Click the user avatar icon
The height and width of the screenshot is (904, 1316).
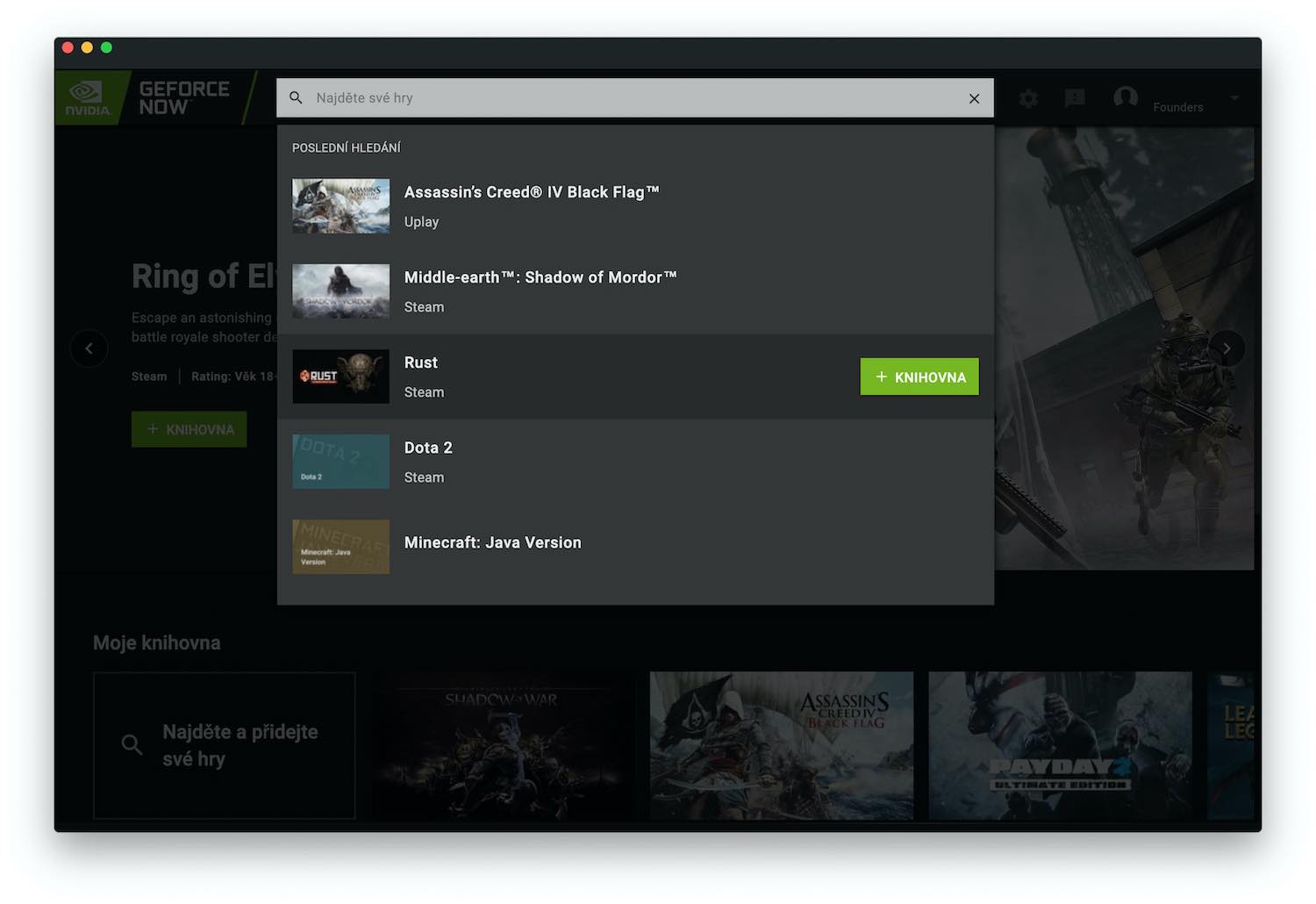1126,97
